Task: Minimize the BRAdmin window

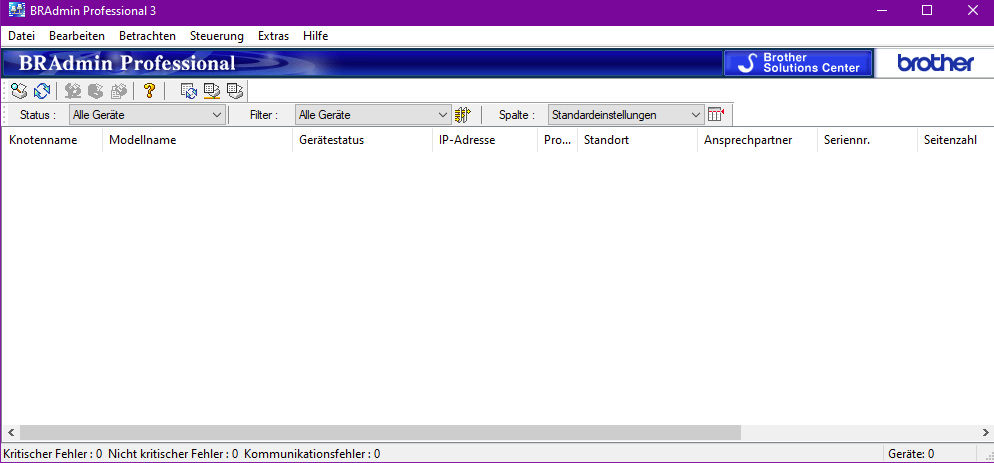Action: point(880,11)
